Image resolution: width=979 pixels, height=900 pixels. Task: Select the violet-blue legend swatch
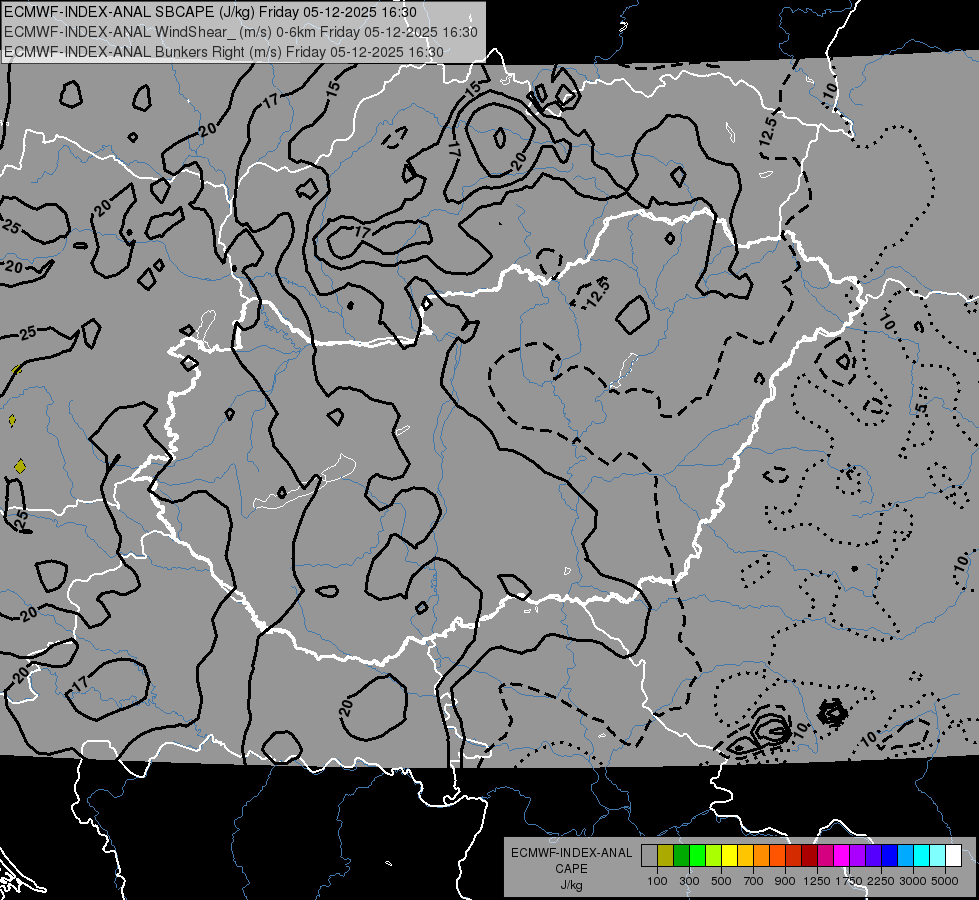click(873, 856)
